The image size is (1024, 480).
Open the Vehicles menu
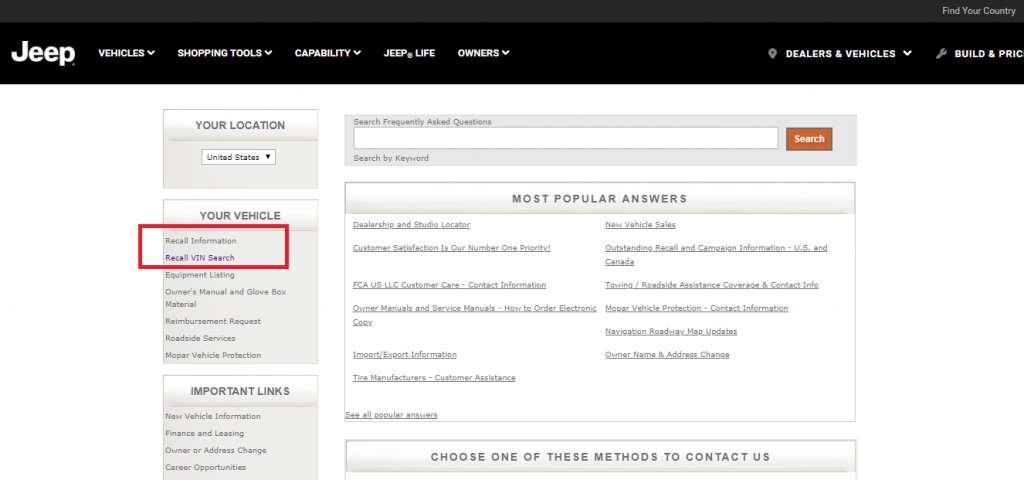pyautogui.click(x=127, y=53)
